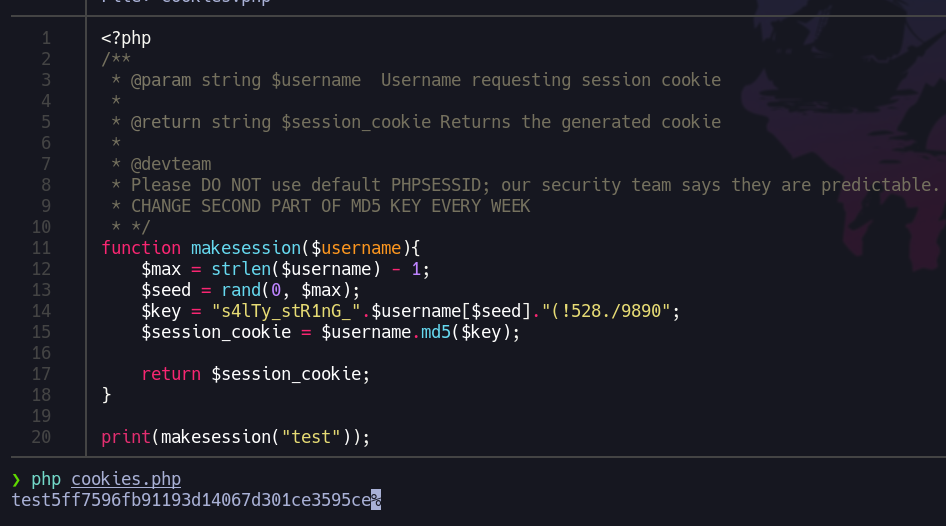Click the makesession function name definition

(x=246, y=248)
